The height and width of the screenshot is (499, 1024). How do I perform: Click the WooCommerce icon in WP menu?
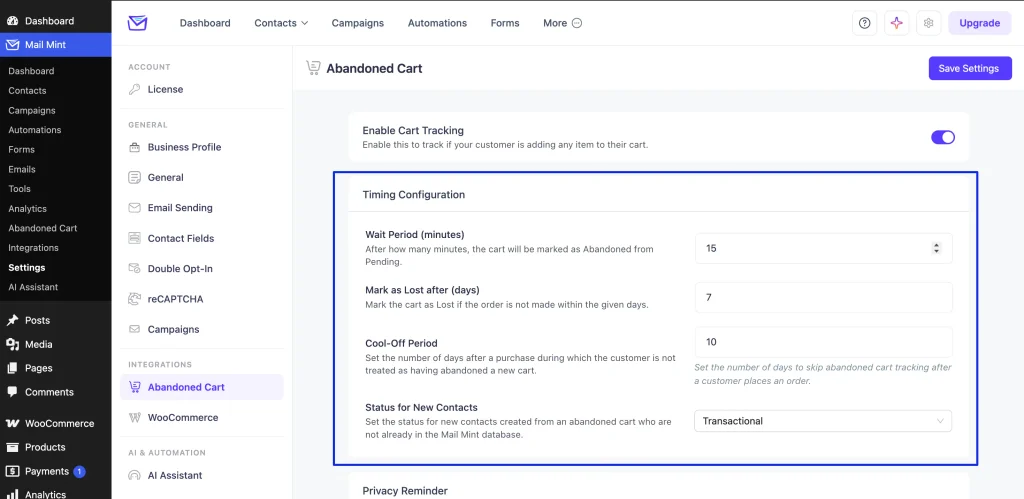(12, 423)
